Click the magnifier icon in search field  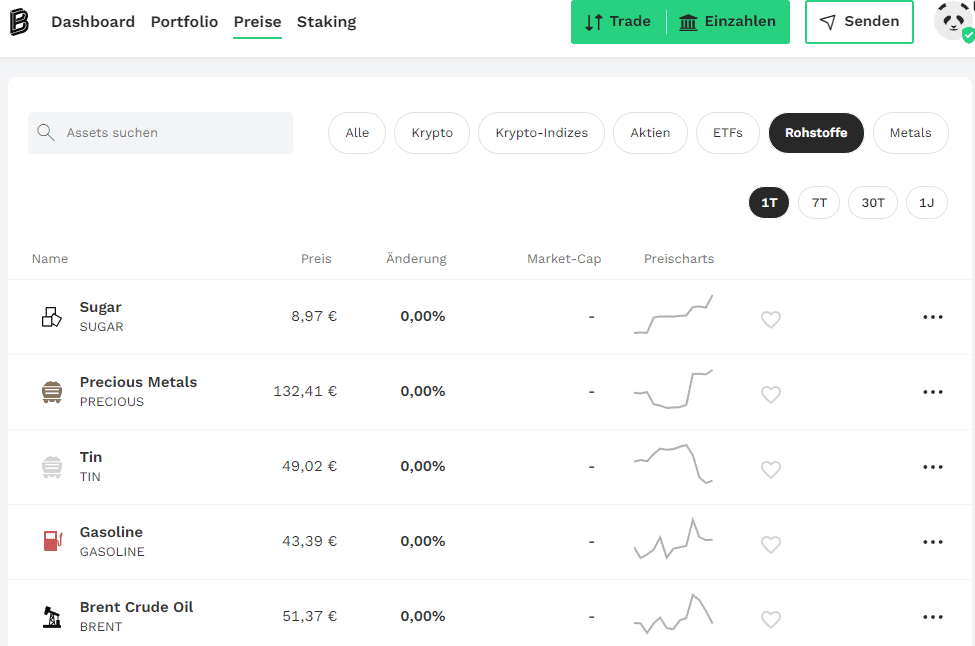[45, 132]
